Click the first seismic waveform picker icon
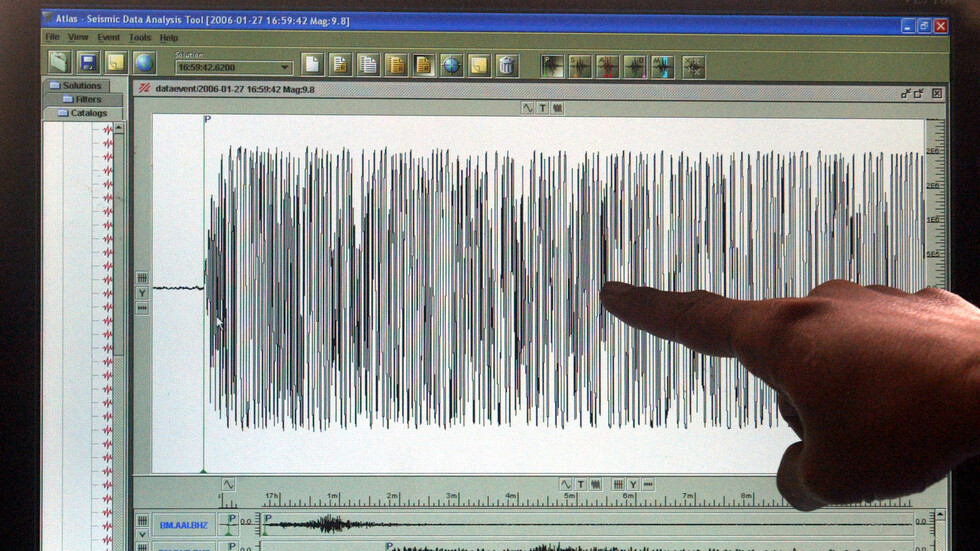Image resolution: width=980 pixels, height=551 pixels. click(x=552, y=67)
